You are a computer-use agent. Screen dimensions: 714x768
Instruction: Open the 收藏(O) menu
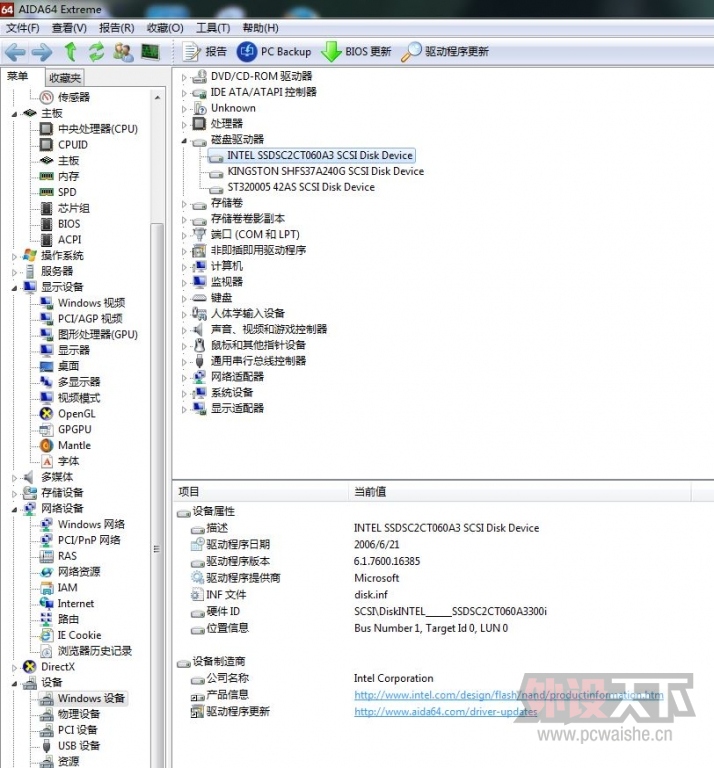click(165, 28)
